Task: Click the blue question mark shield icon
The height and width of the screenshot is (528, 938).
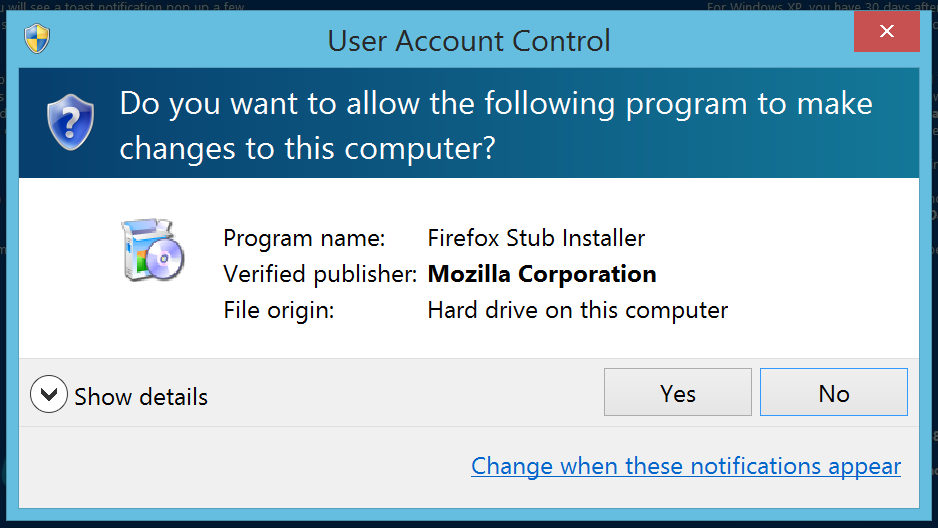Action: pos(69,123)
